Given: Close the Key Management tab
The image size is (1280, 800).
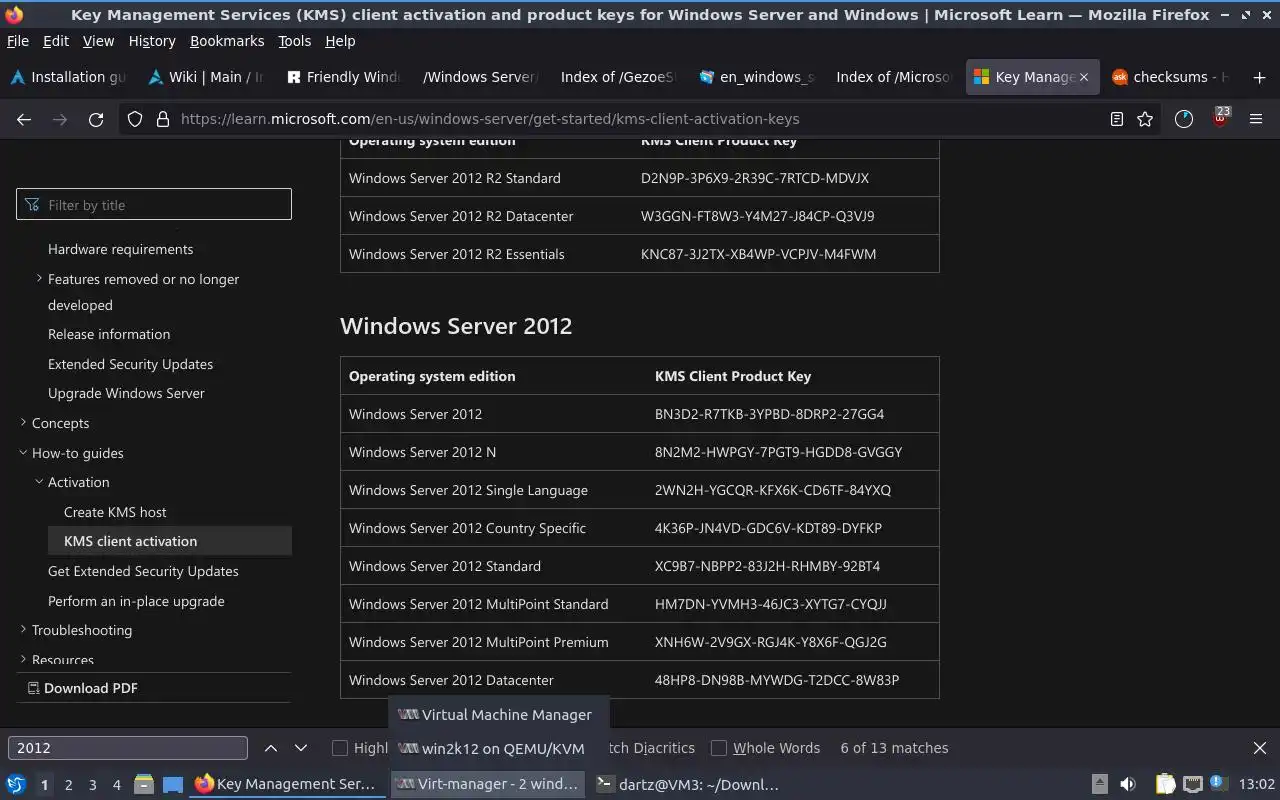Looking at the screenshot, I should click(x=1083, y=77).
